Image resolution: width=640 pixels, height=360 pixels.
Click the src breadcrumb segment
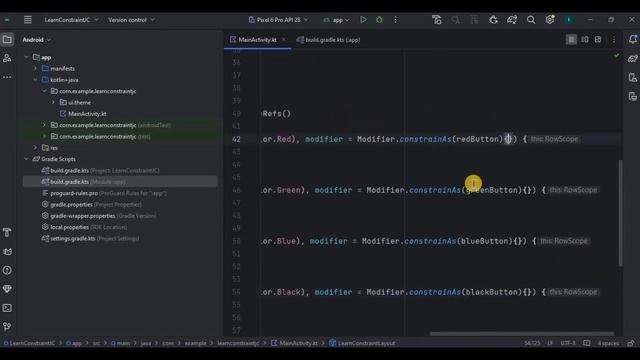coord(96,343)
